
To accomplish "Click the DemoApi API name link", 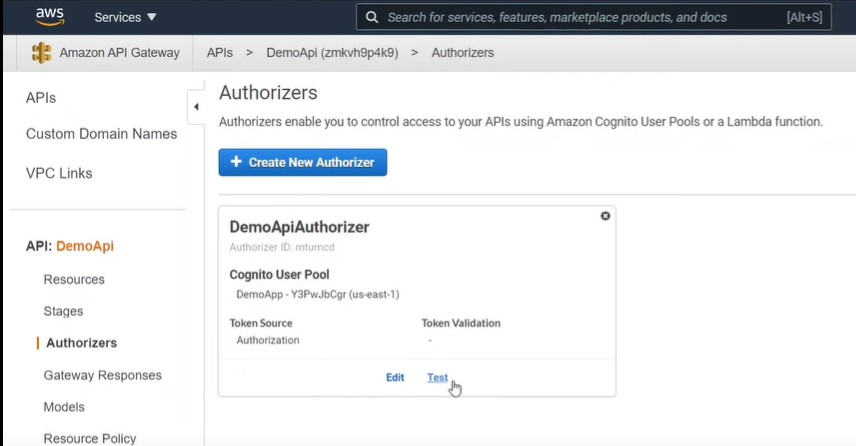I will pos(85,246).
